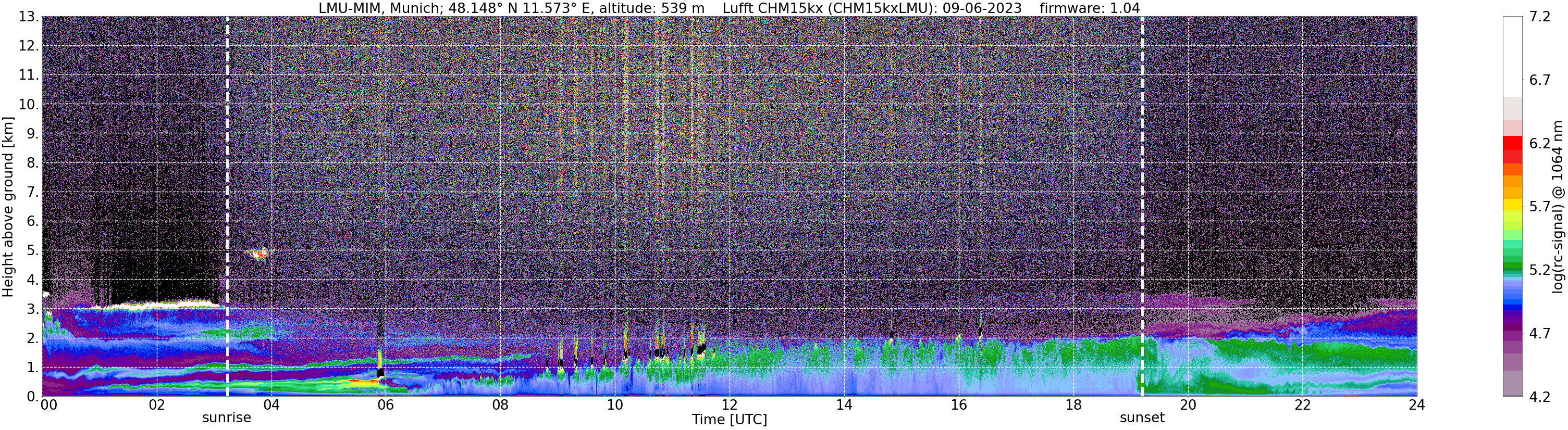Viewport: 1568px width, 430px height.
Task: Click the colorbar tick label '5.7'
Action: 1540,207
